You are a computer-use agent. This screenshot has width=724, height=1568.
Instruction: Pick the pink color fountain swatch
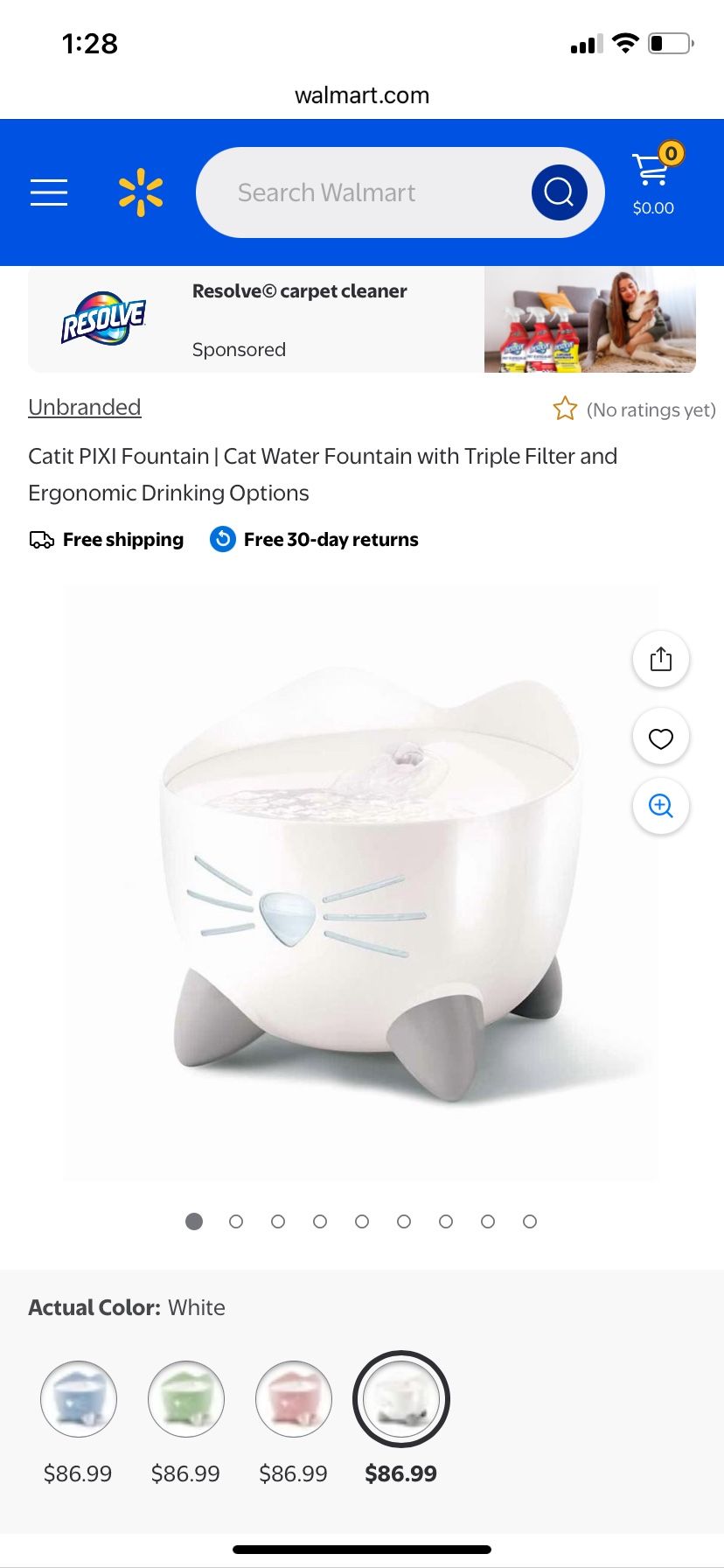(294, 1399)
